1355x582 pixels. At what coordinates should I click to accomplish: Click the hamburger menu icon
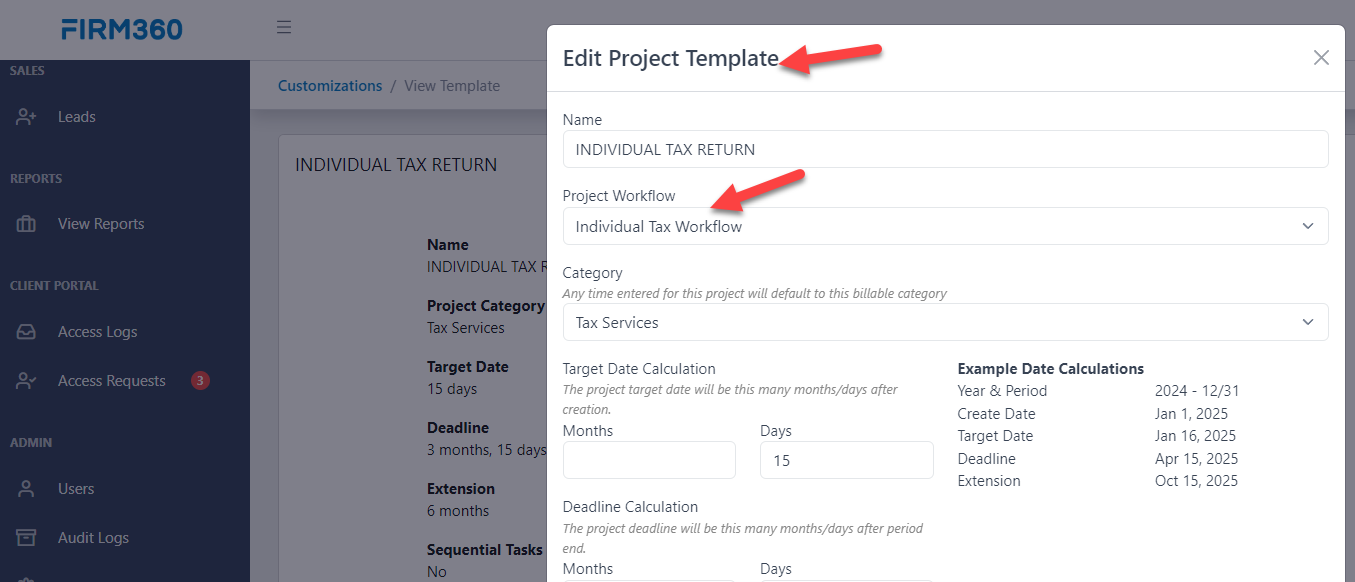[x=283, y=27]
